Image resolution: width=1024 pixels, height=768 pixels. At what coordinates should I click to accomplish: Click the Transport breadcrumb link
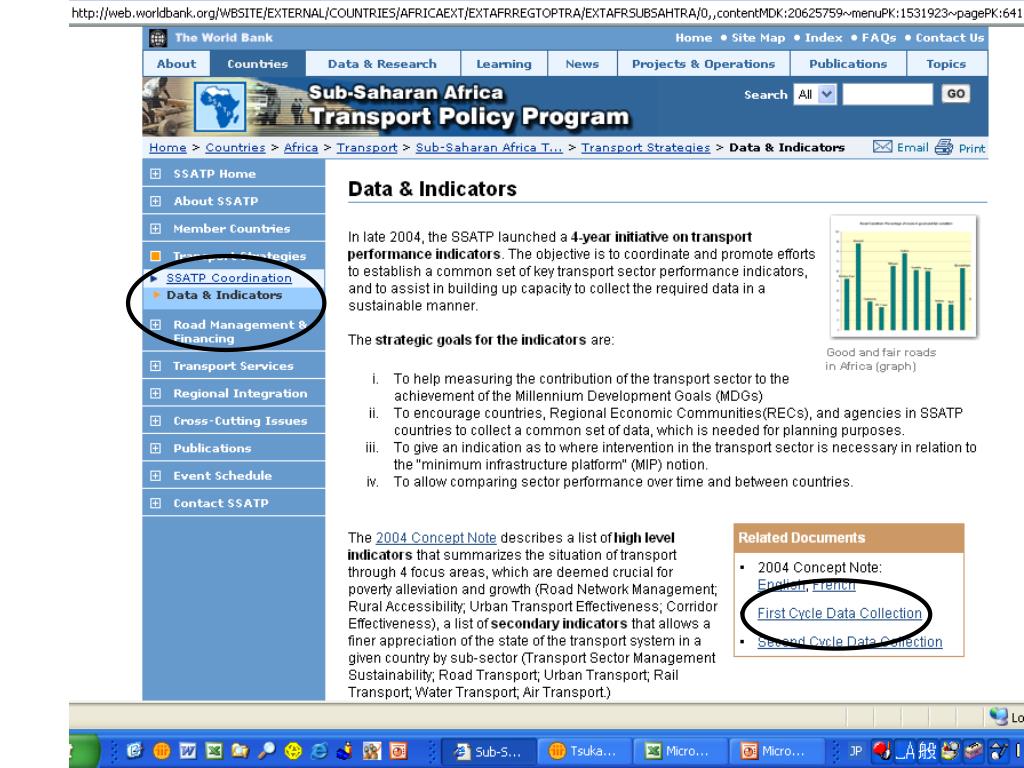coord(367,148)
